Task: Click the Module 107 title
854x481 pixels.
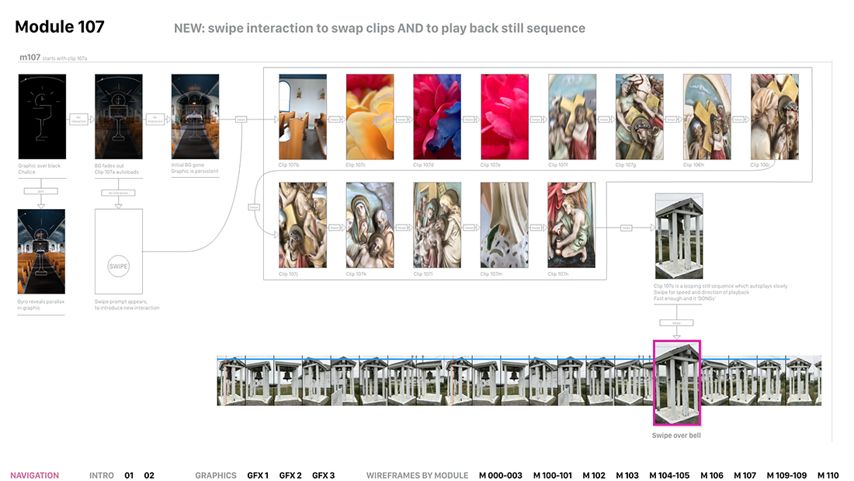Action: click(59, 27)
